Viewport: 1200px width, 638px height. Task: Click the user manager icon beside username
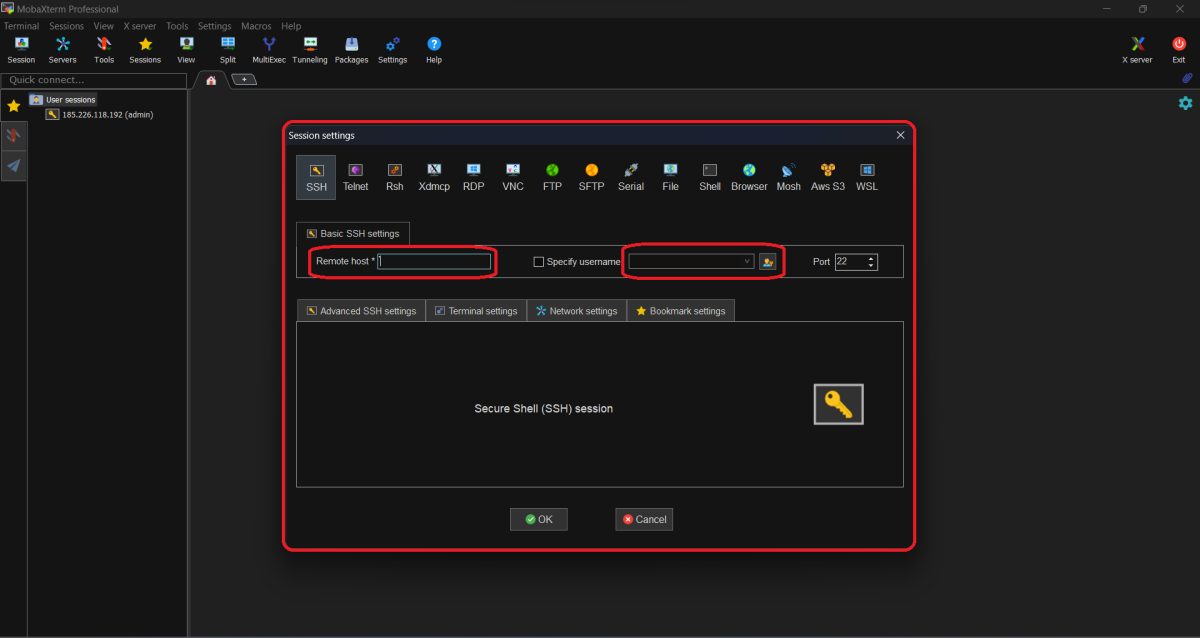point(767,262)
